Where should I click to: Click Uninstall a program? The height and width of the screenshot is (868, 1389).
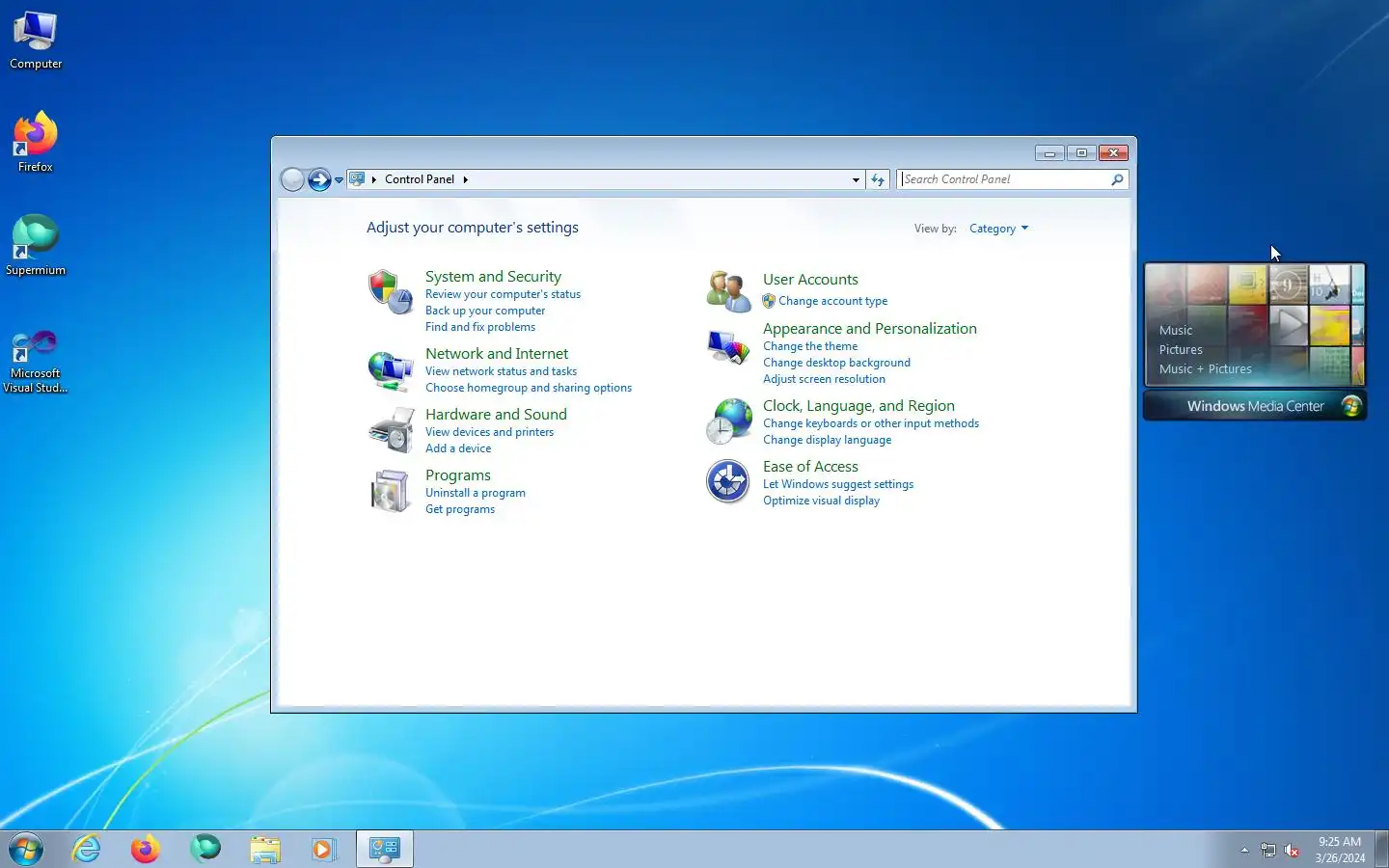[x=476, y=493]
